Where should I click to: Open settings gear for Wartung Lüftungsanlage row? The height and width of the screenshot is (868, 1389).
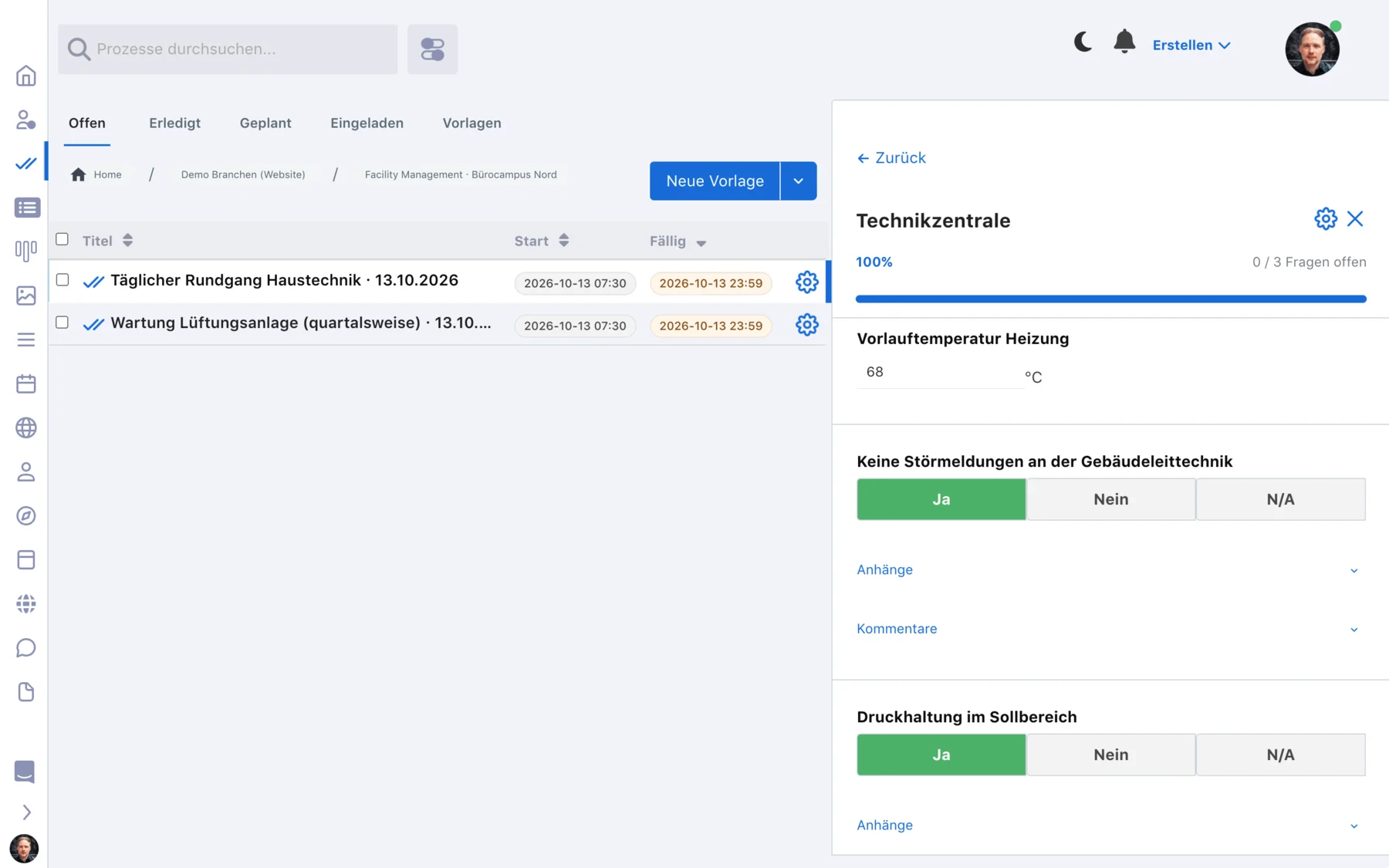[x=806, y=325]
